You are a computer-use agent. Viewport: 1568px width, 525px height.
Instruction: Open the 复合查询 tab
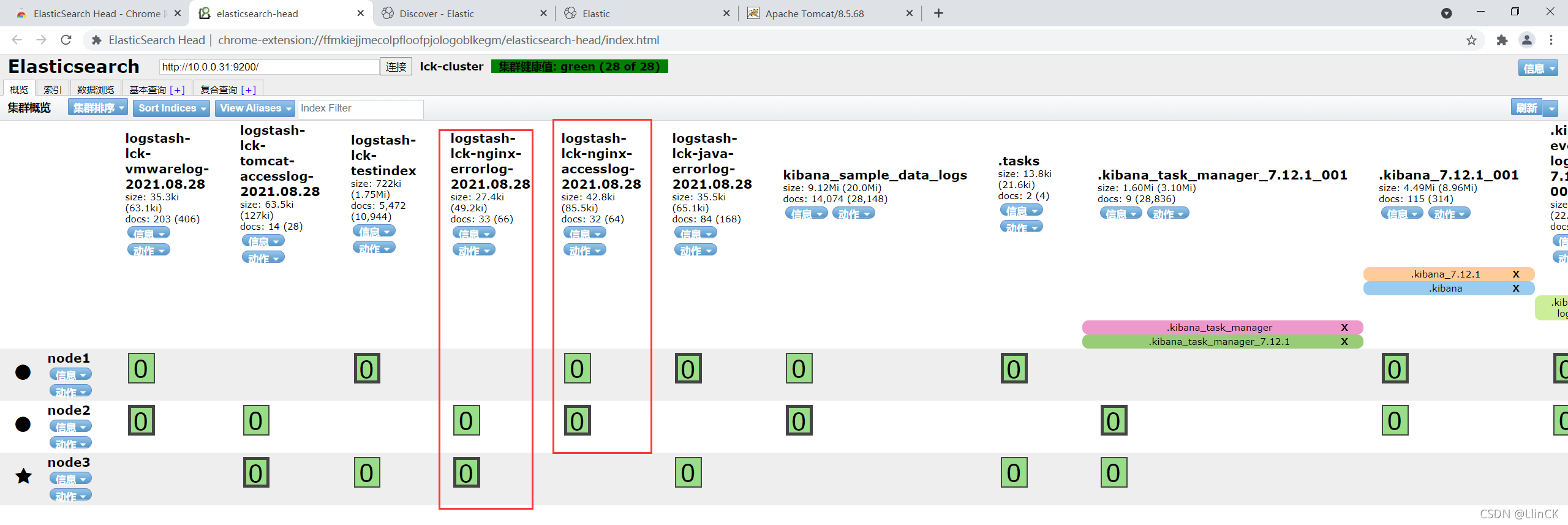228,89
